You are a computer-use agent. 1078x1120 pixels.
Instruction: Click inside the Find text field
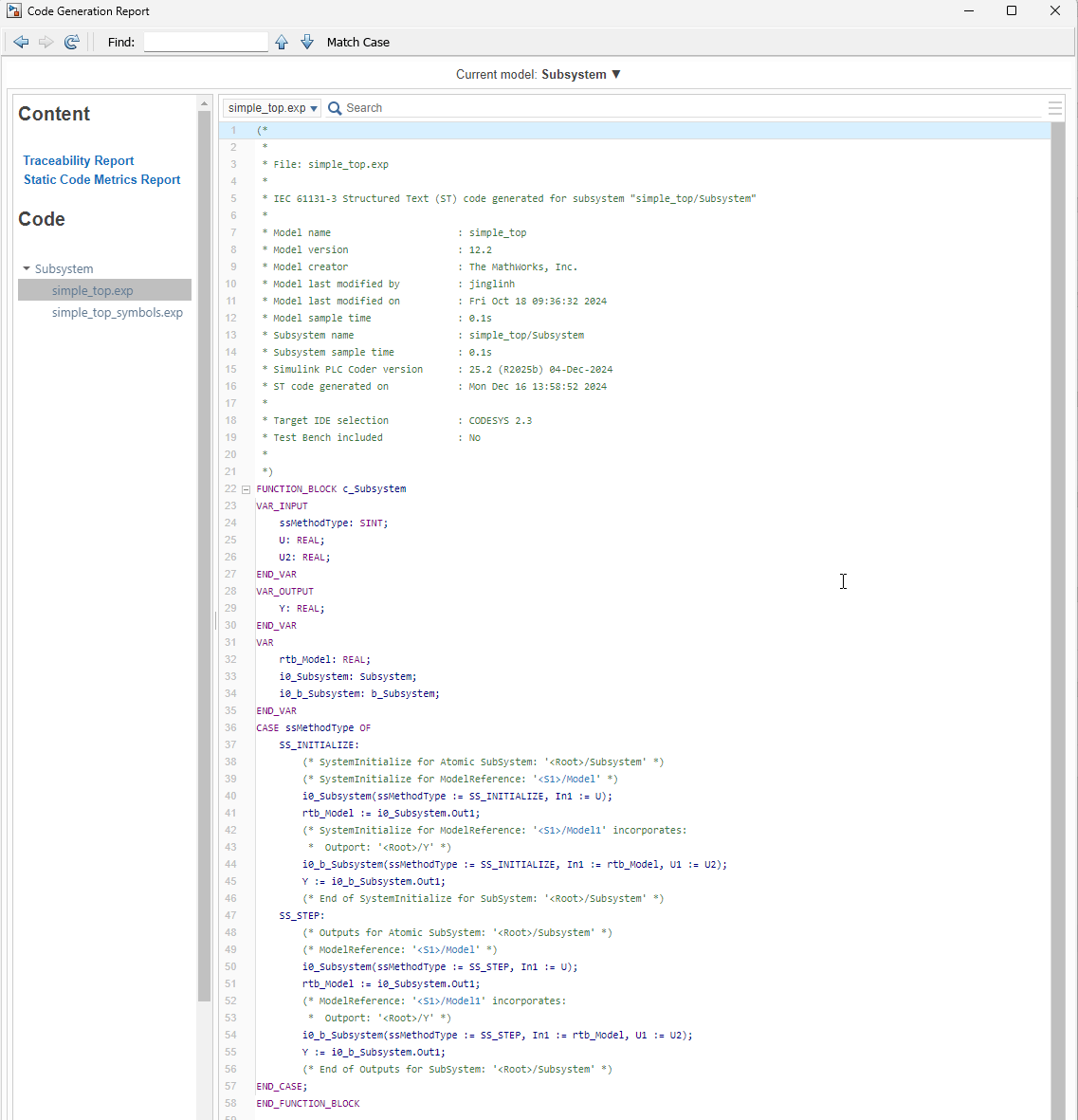click(206, 42)
